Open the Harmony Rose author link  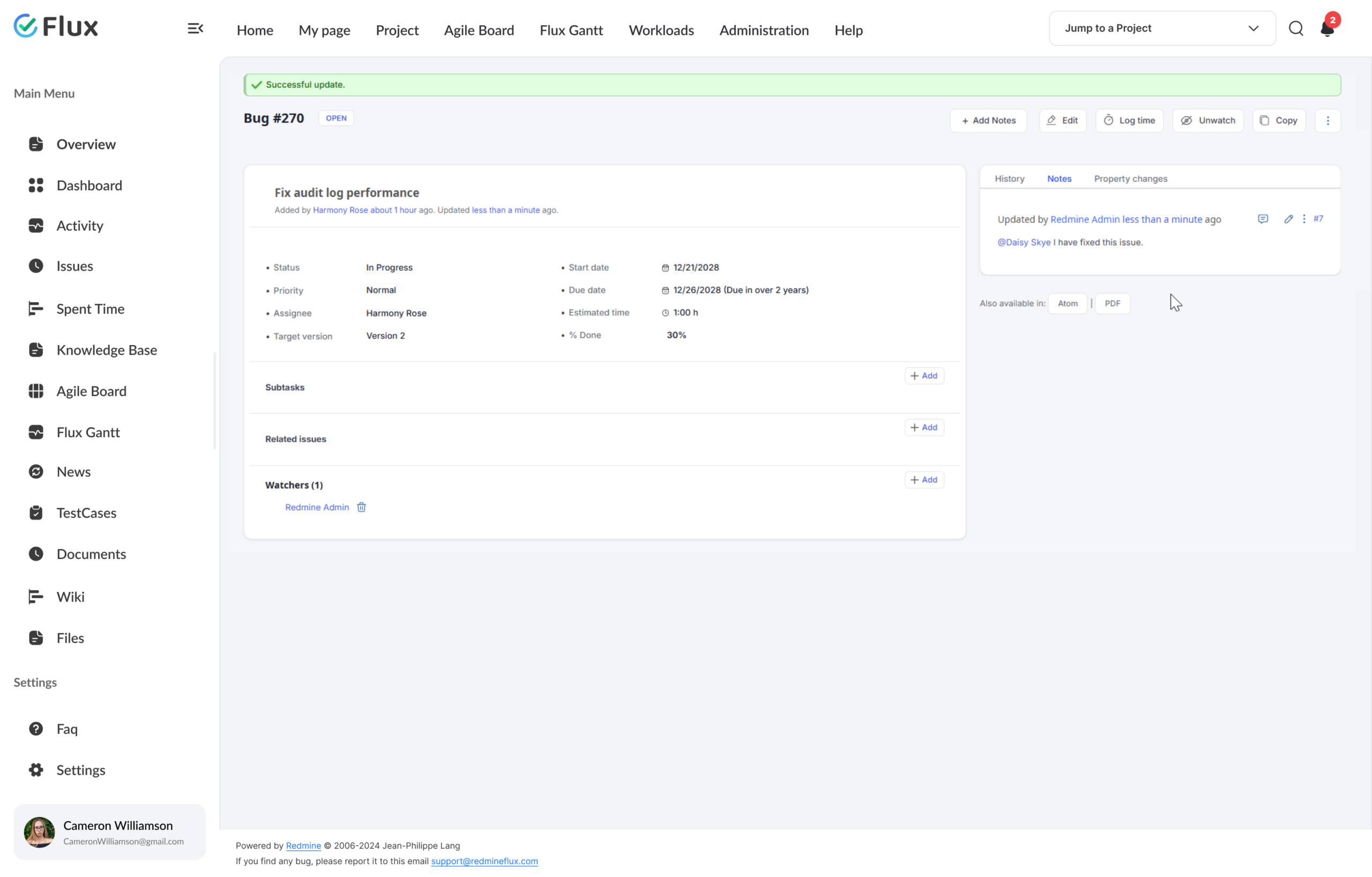[340, 210]
